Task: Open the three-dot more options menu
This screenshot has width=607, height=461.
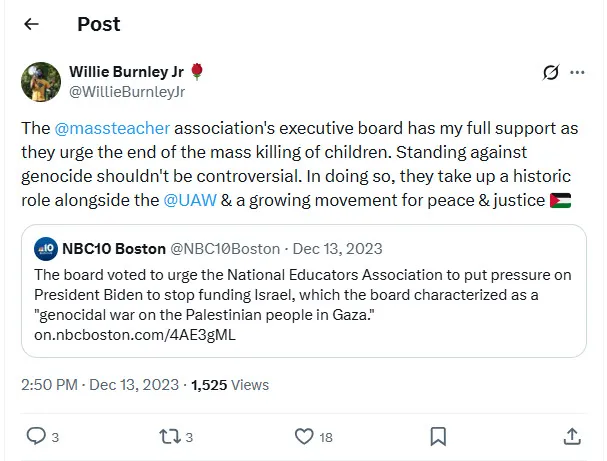Action: tap(577, 73)
